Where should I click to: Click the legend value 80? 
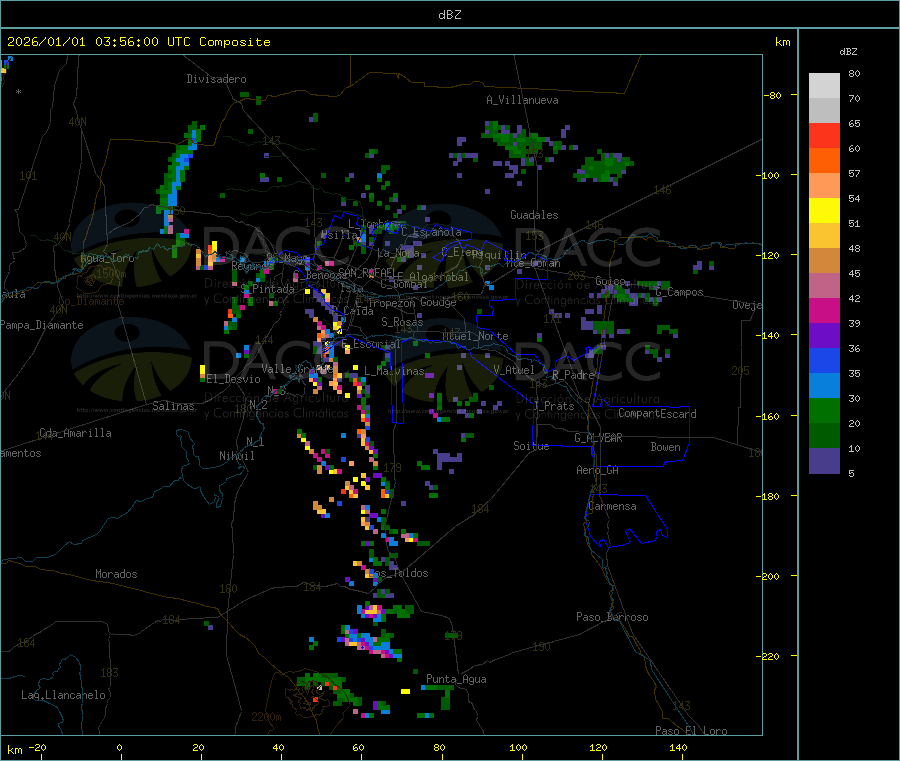(x=855, y=74)
